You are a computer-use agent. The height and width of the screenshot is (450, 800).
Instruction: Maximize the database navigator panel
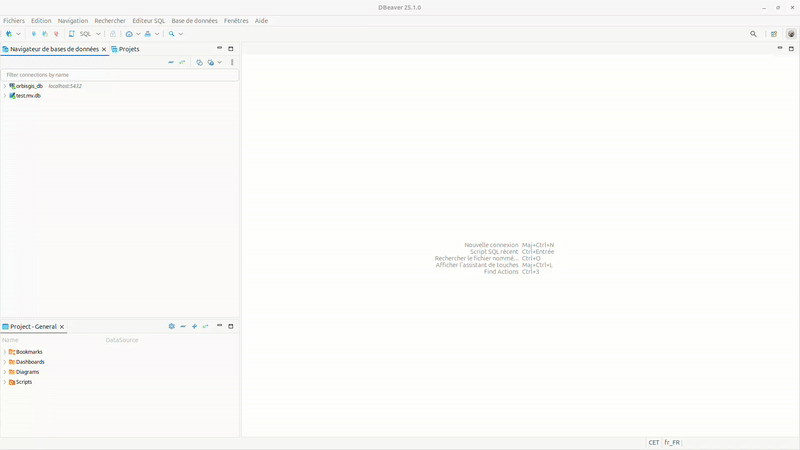coord(231,48)
